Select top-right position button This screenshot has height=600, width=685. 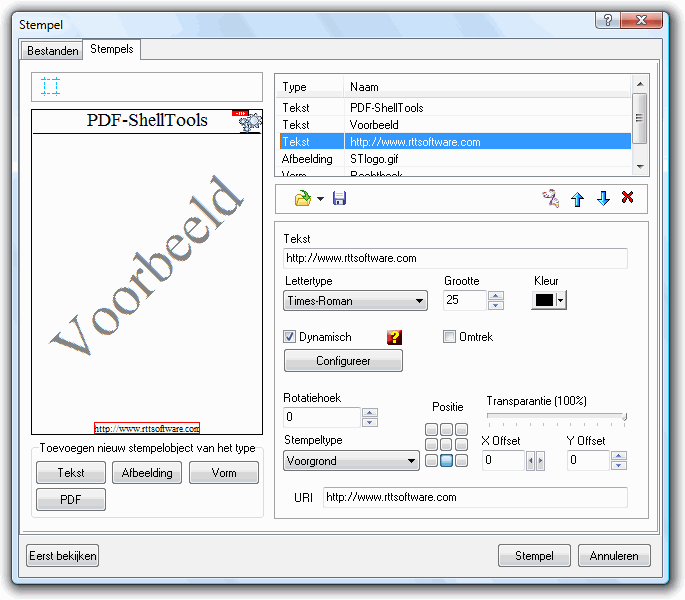tap(461, 430)
